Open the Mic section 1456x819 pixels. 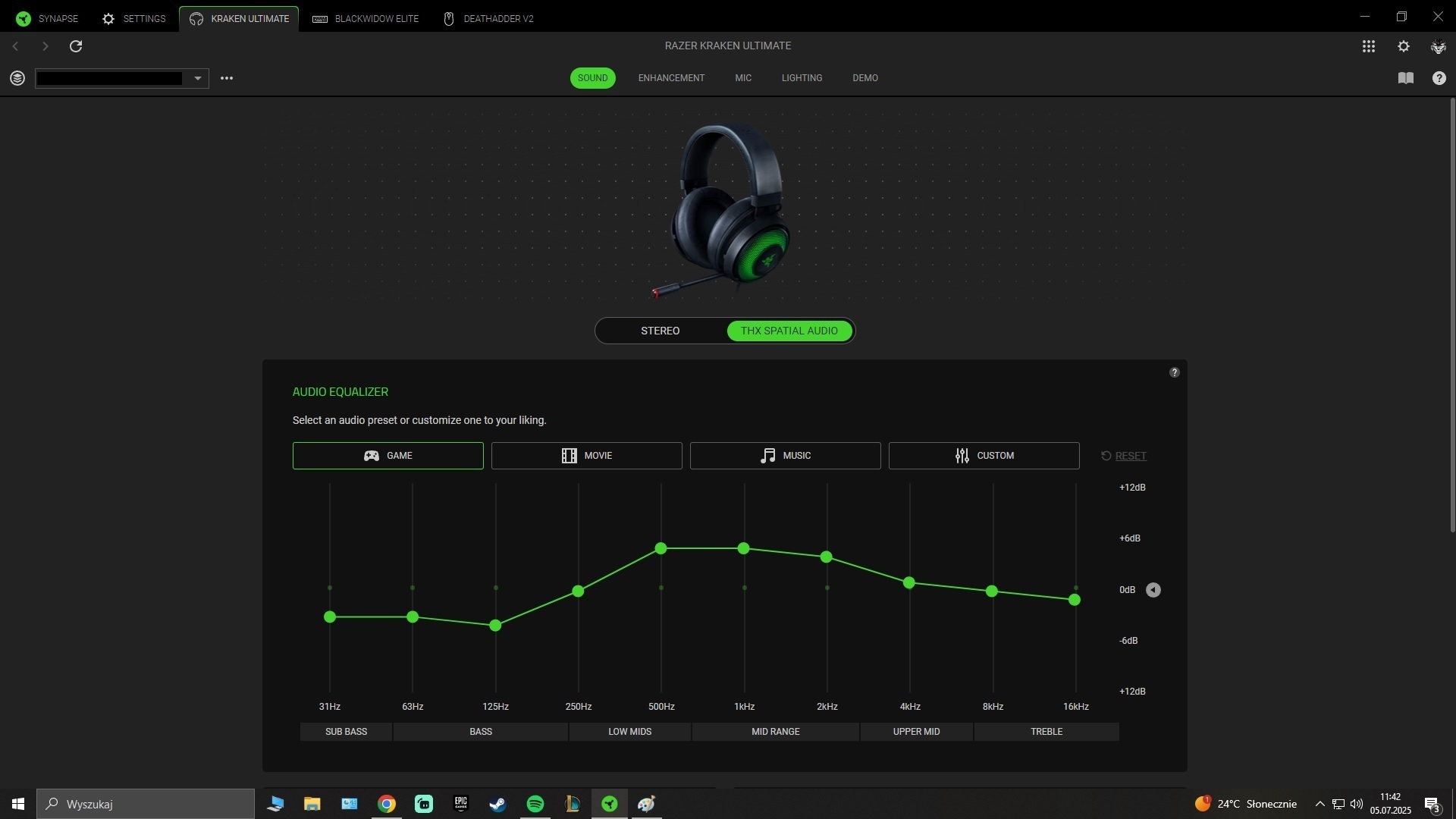click(x=743, y=78)
